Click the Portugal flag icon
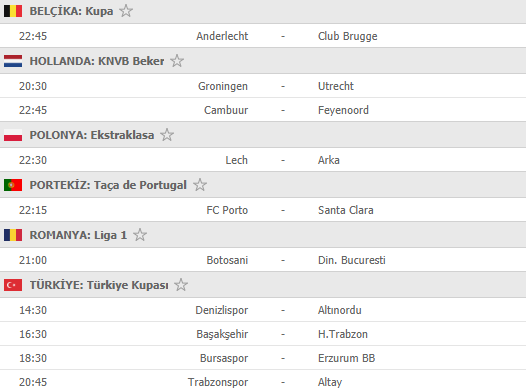 pyautogui.click(x=13, y=185)
